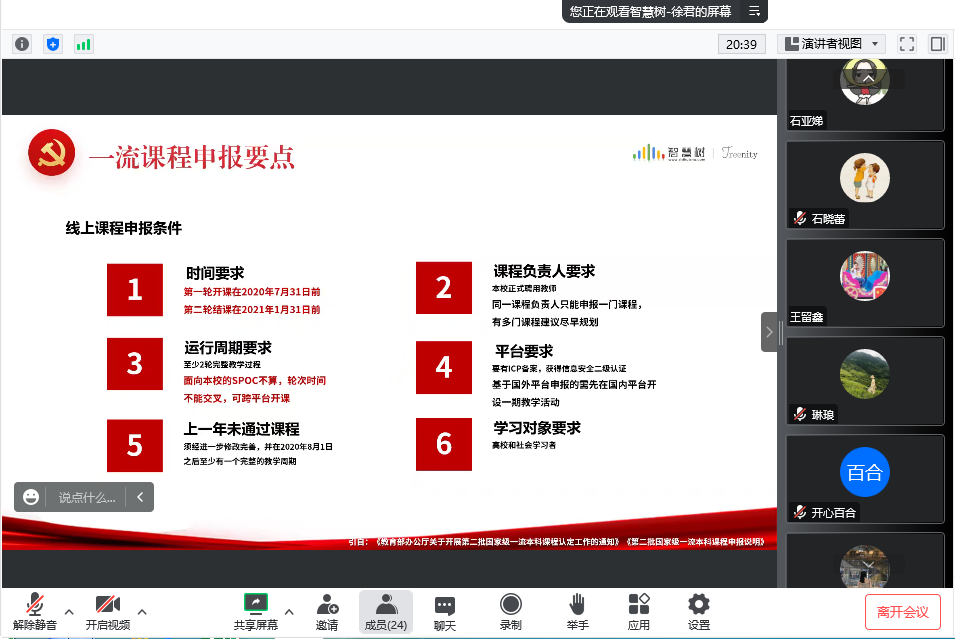Screen dimensions: 955x639
Task: Check the green network signal icon
Action: pos(83,44)
